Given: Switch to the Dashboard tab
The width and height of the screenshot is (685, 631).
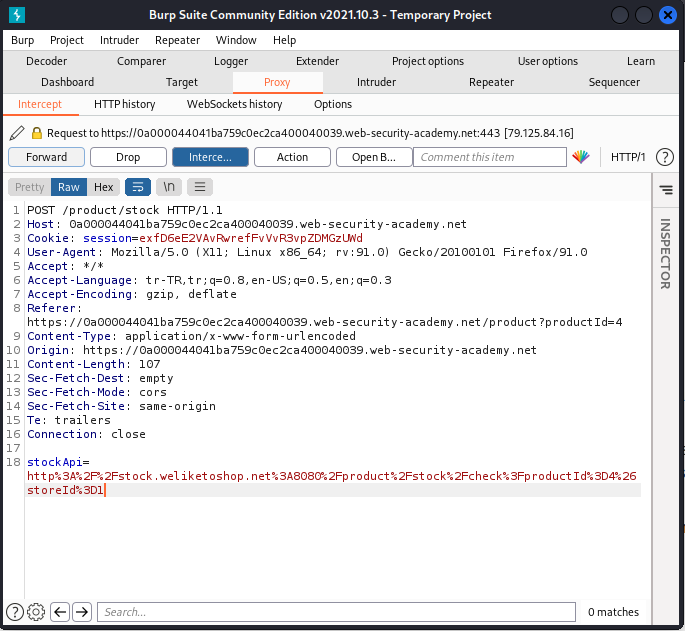Looking at the screenshot, I should pos(67,82).
